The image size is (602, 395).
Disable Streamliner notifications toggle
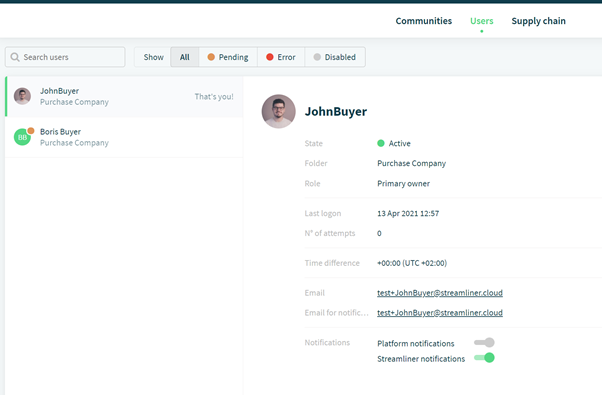(484, 358)
